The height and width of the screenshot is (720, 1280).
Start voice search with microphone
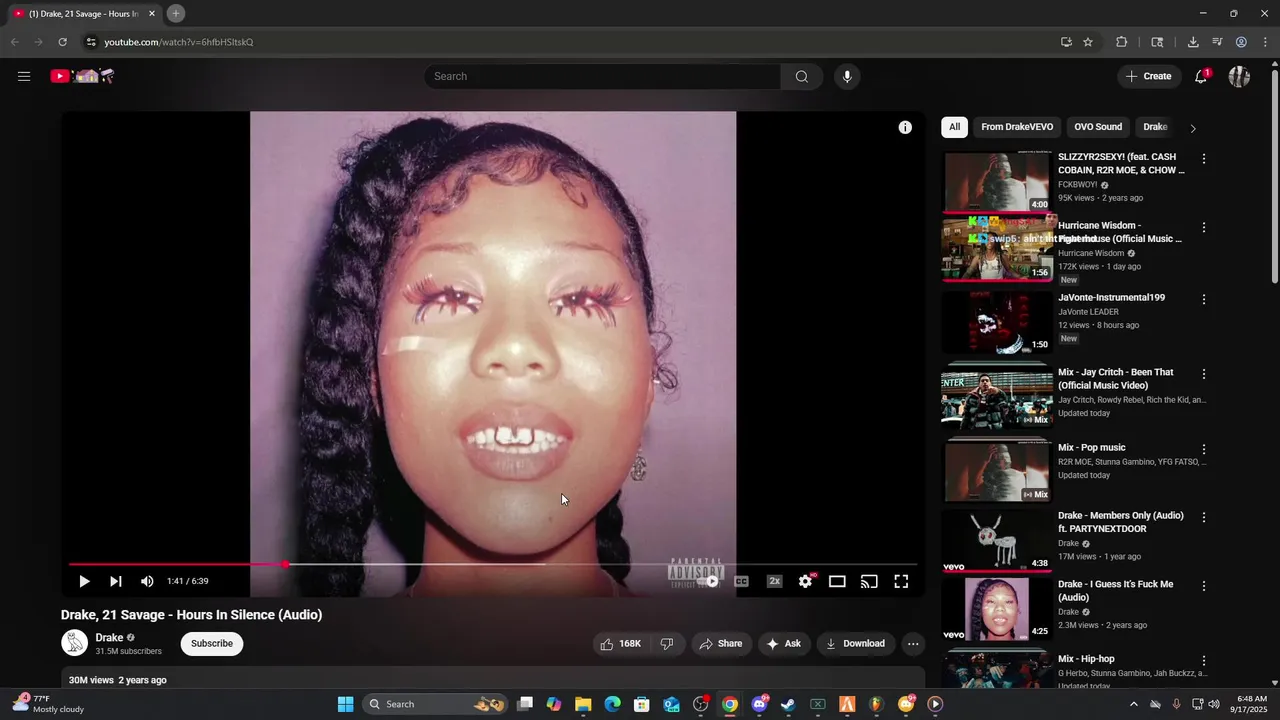pyautogui.click(x=847, y=76)
